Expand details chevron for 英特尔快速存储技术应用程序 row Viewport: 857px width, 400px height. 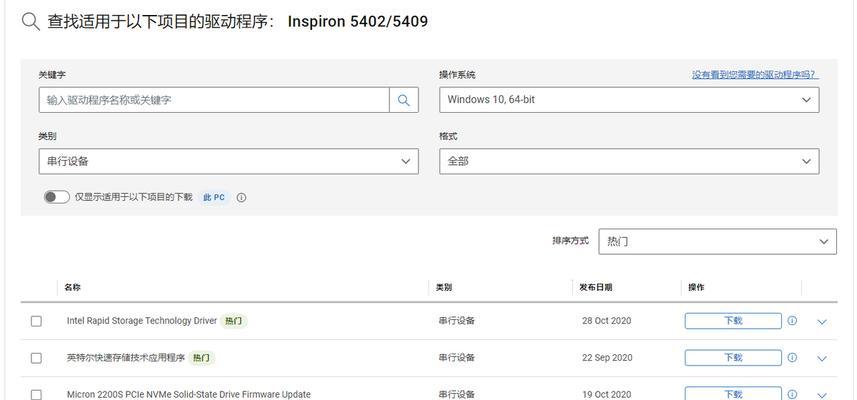point(821,358)
